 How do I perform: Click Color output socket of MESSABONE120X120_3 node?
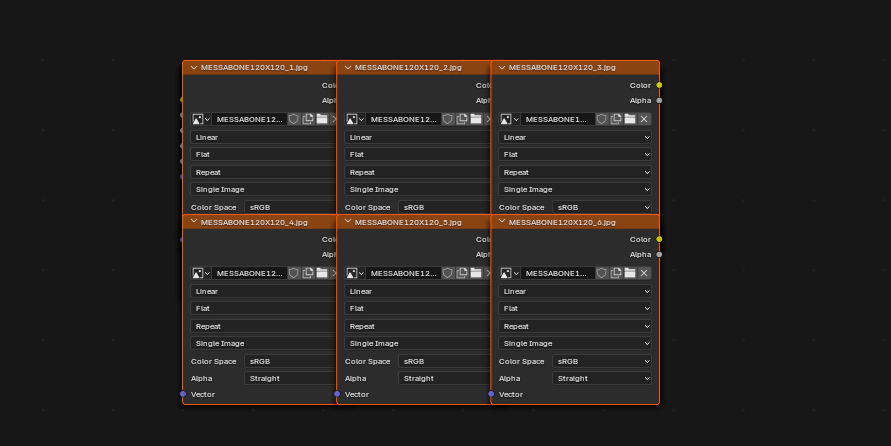click(659, 85)
